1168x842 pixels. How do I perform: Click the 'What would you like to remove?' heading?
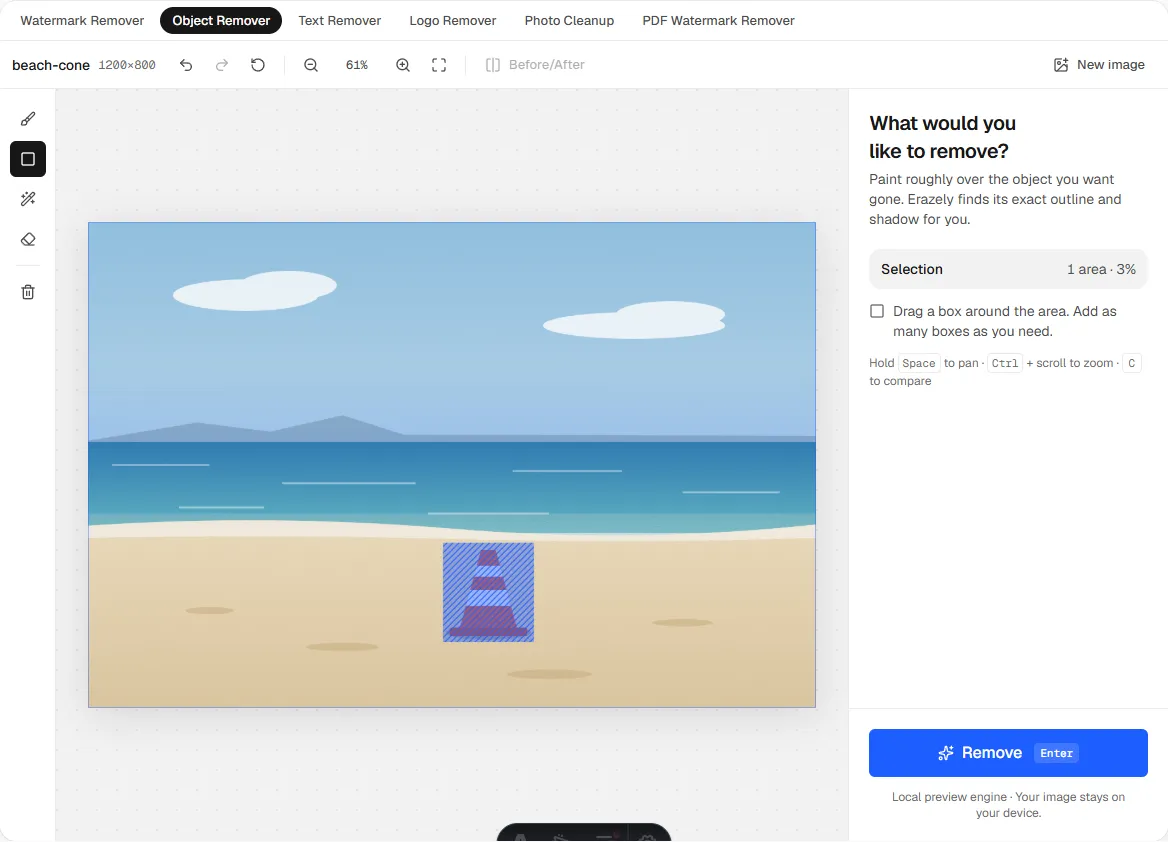pos(942,137)
